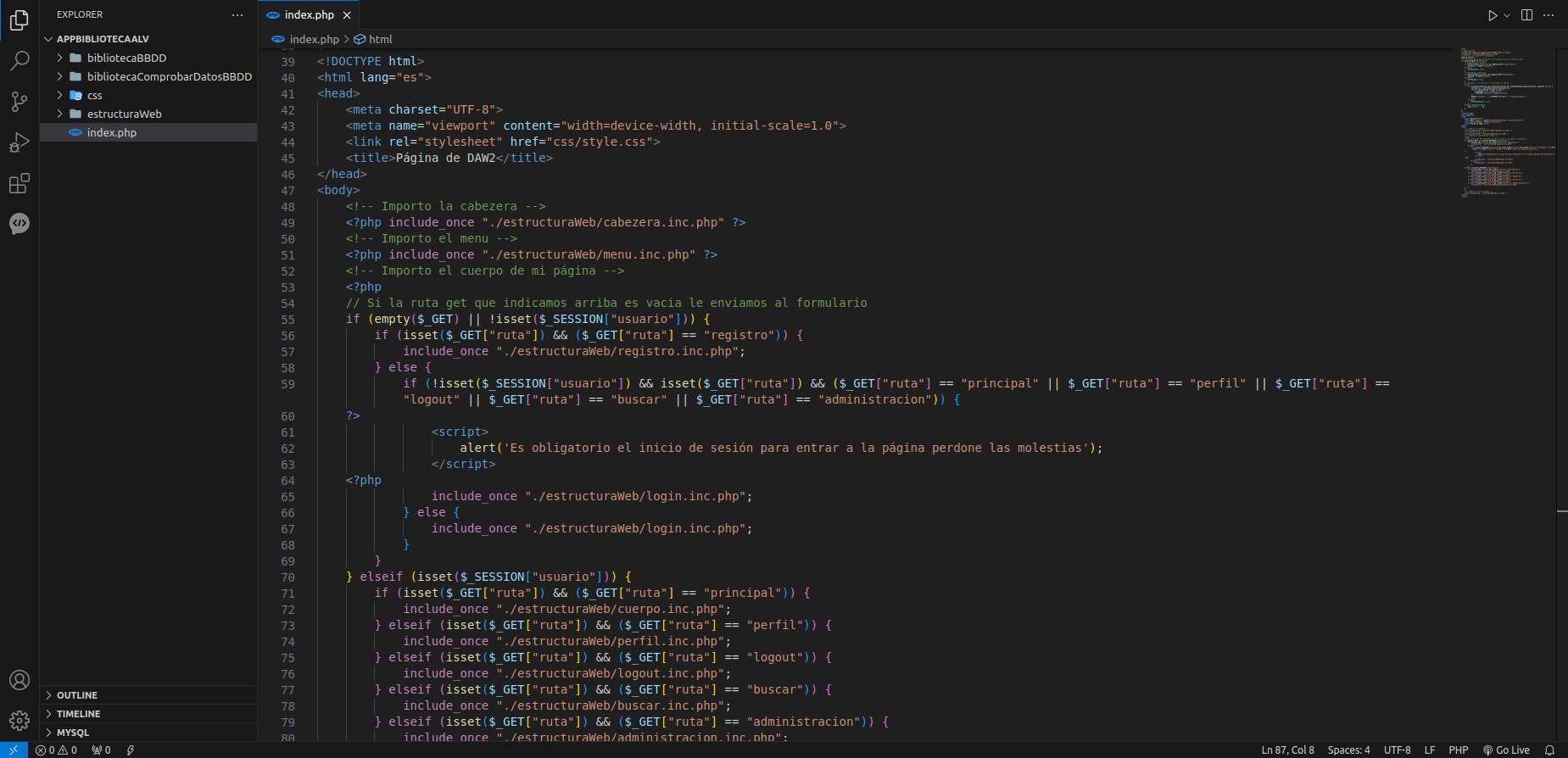Screen dimensions: 1568x758
Task: Open the Search view
Action: (x=19, y=61)
